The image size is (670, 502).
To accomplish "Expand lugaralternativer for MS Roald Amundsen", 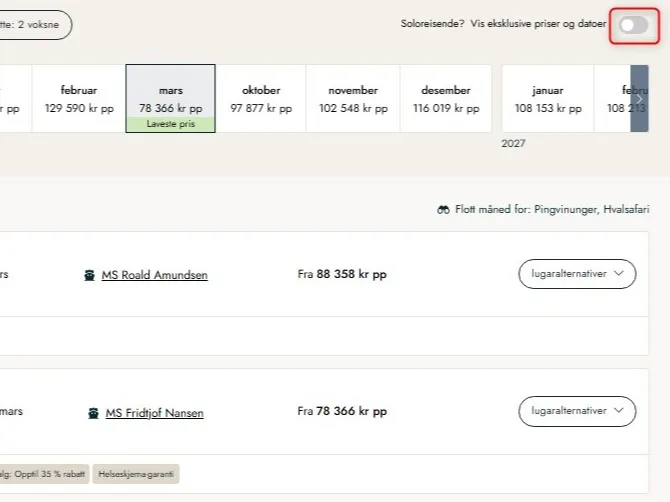I will tap(577, 273).
